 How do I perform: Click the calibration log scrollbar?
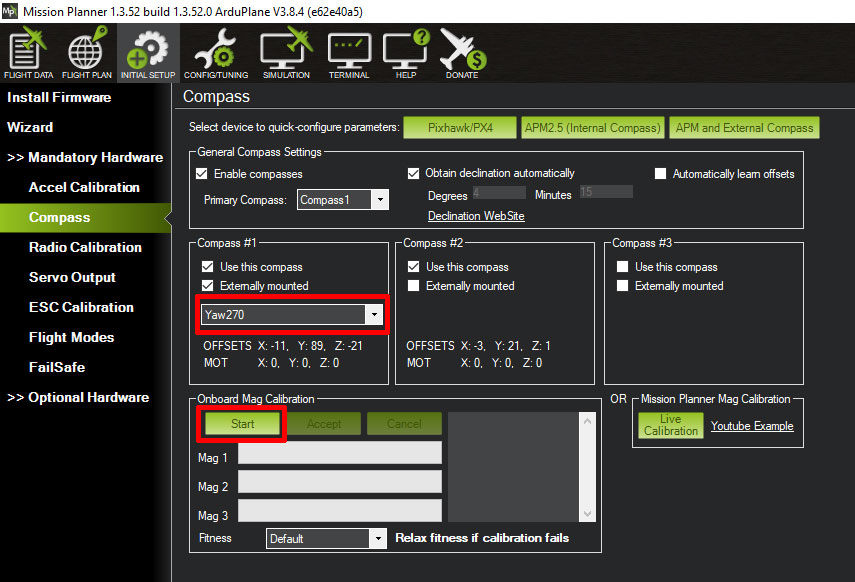[587, 468]
